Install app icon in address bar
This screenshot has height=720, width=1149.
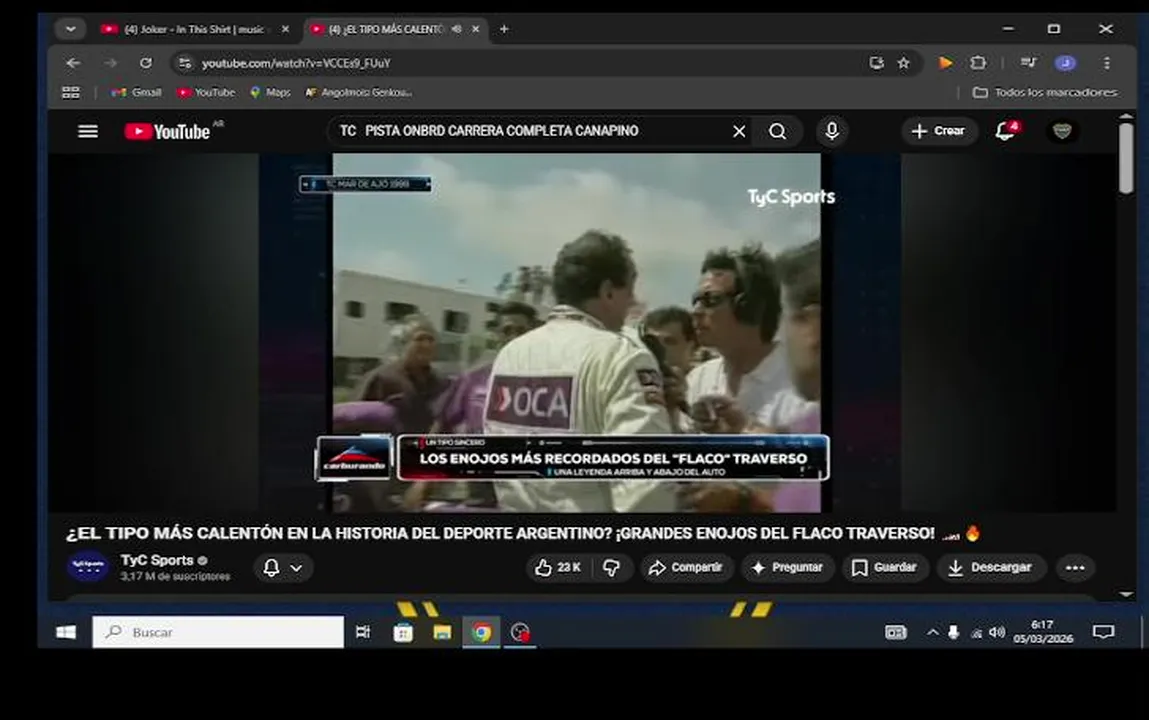876,64
